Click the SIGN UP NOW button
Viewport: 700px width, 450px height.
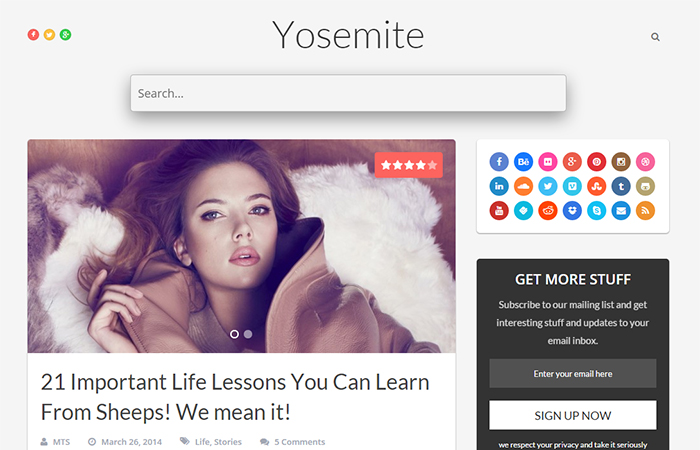(573, 415)
